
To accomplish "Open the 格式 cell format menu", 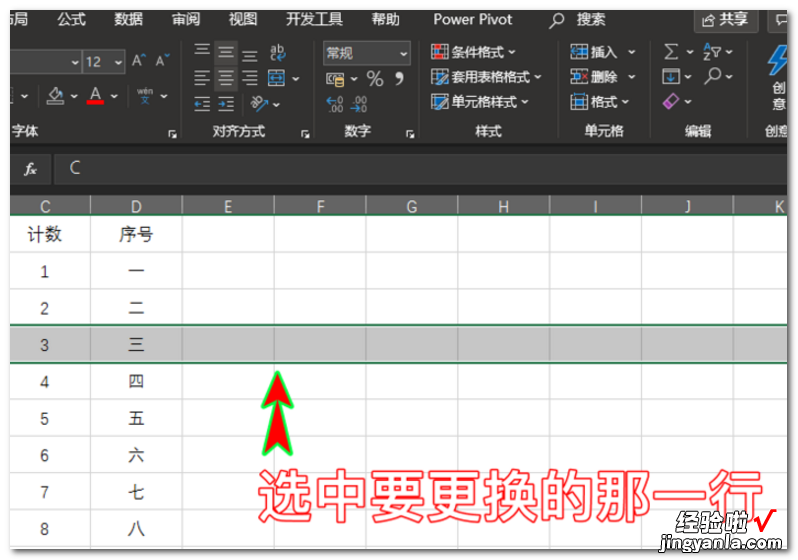I will [x=600, y=102].
